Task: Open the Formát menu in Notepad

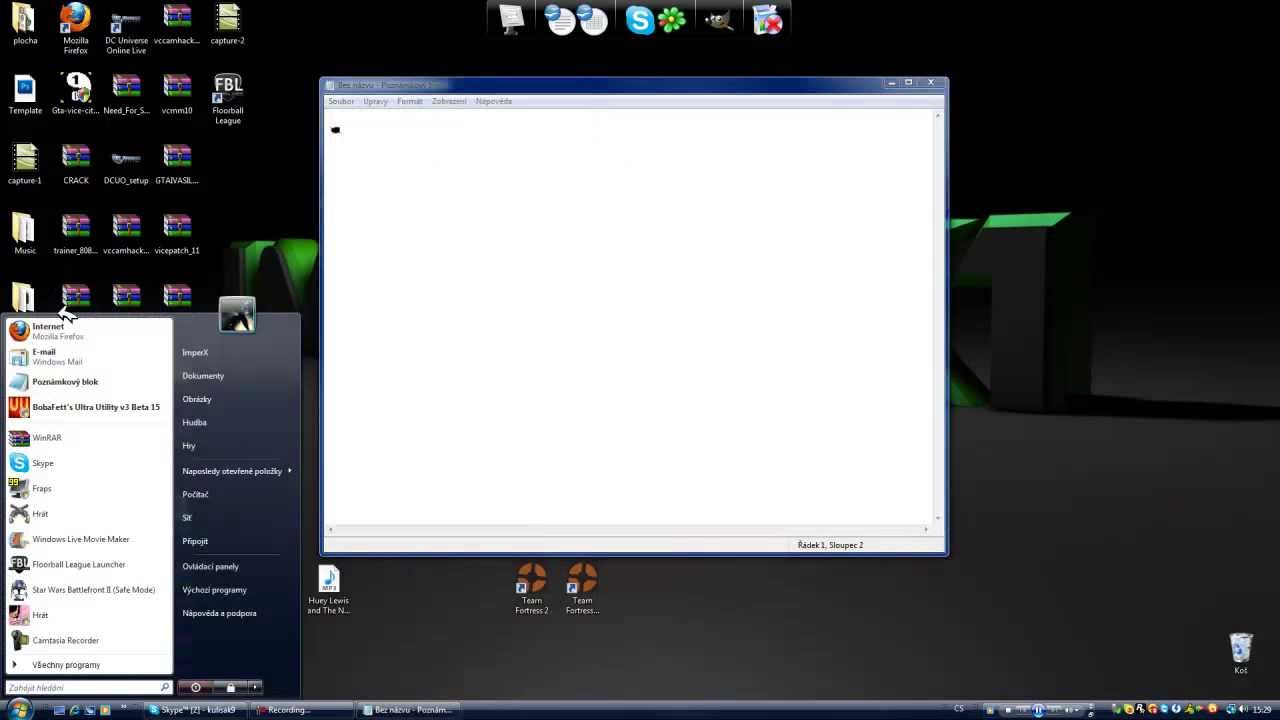Action: point(410,101)
